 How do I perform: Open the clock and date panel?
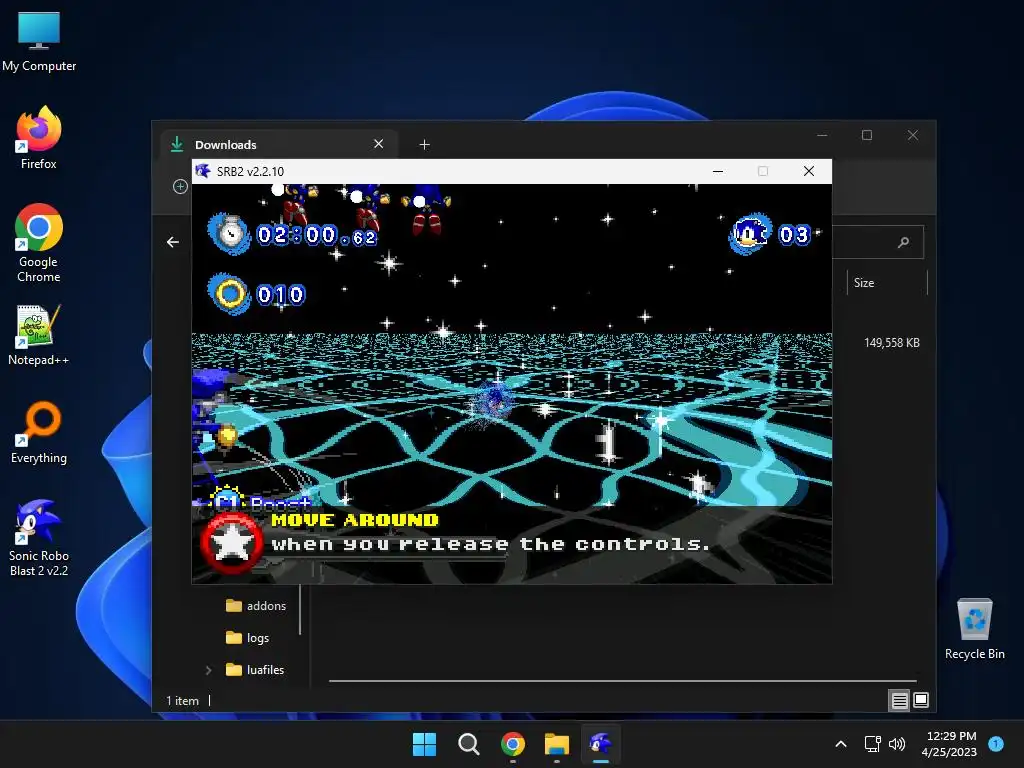click(x=950, y=744)
